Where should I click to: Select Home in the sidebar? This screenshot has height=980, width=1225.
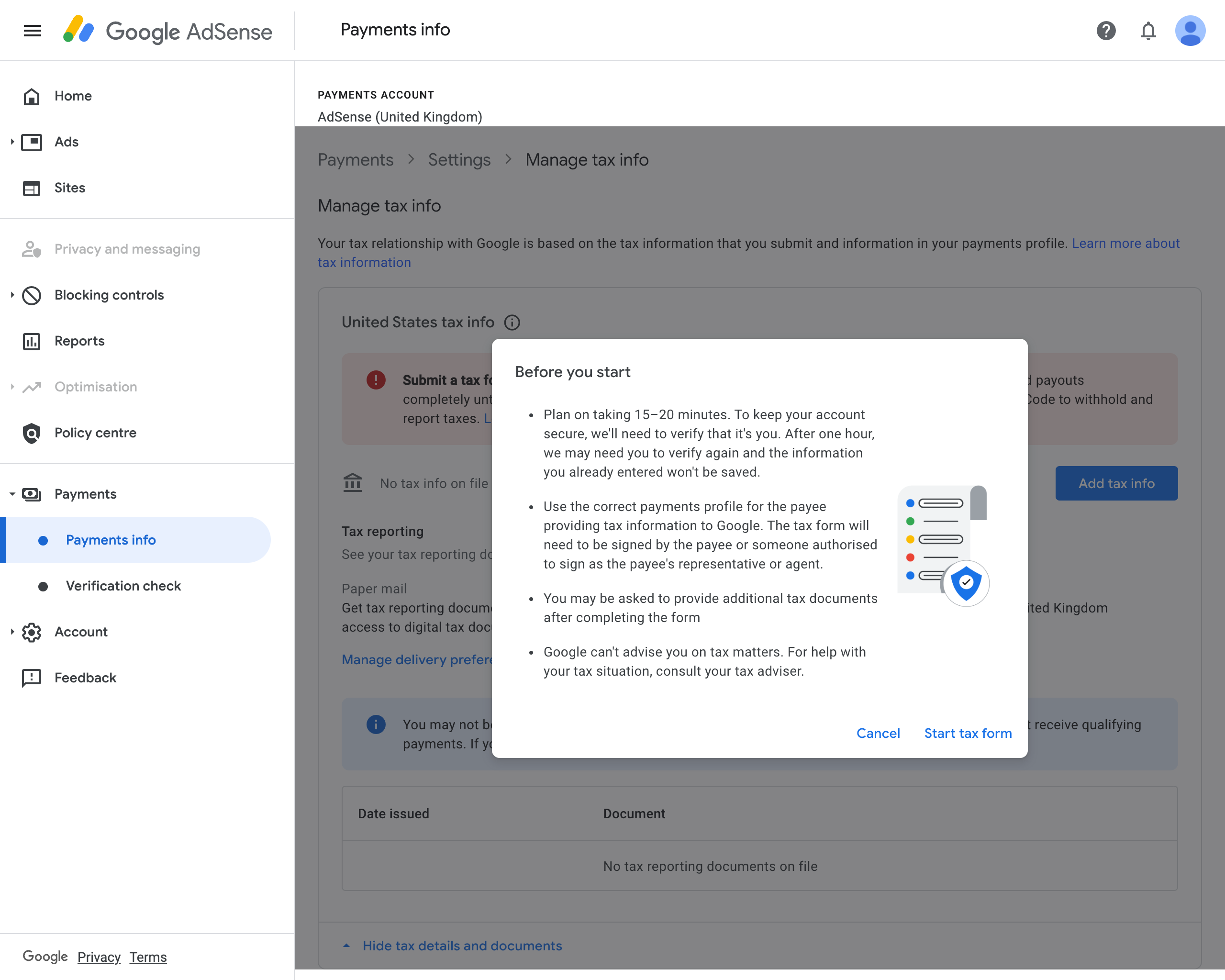(73, 95)
